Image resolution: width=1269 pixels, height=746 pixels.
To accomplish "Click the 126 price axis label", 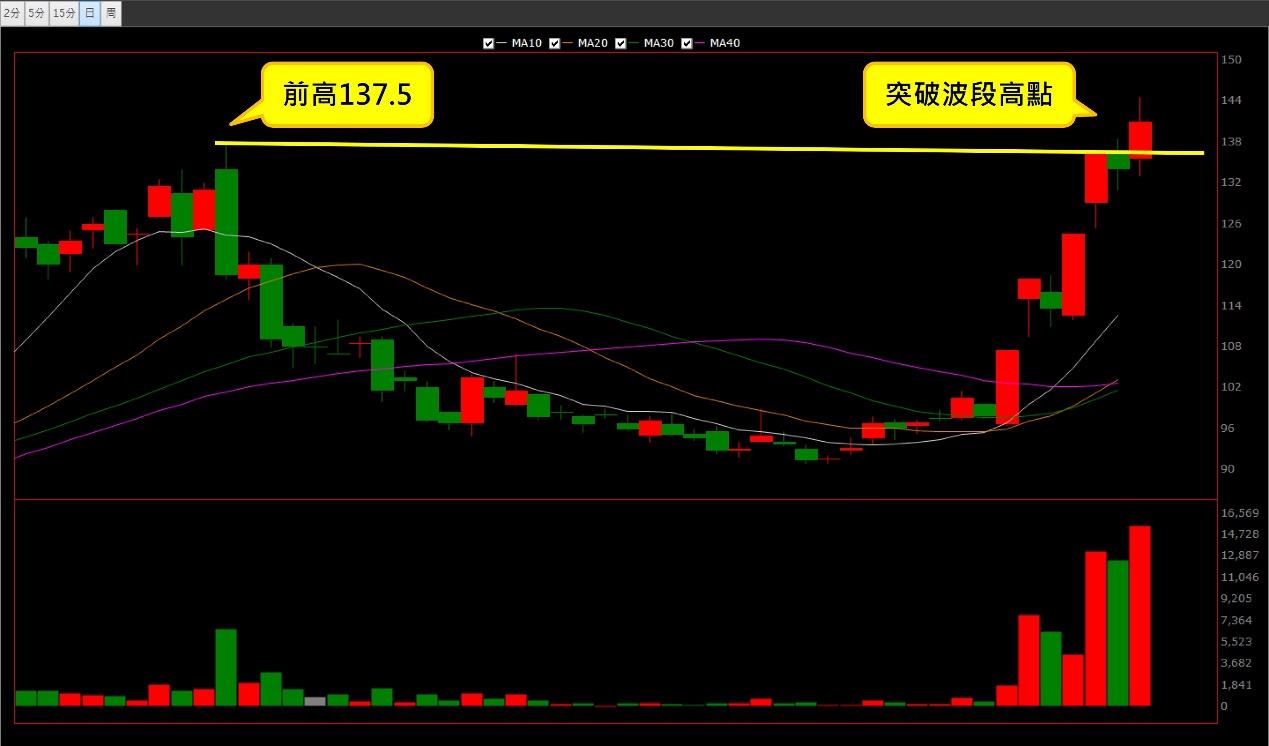I will (1231, 224).
